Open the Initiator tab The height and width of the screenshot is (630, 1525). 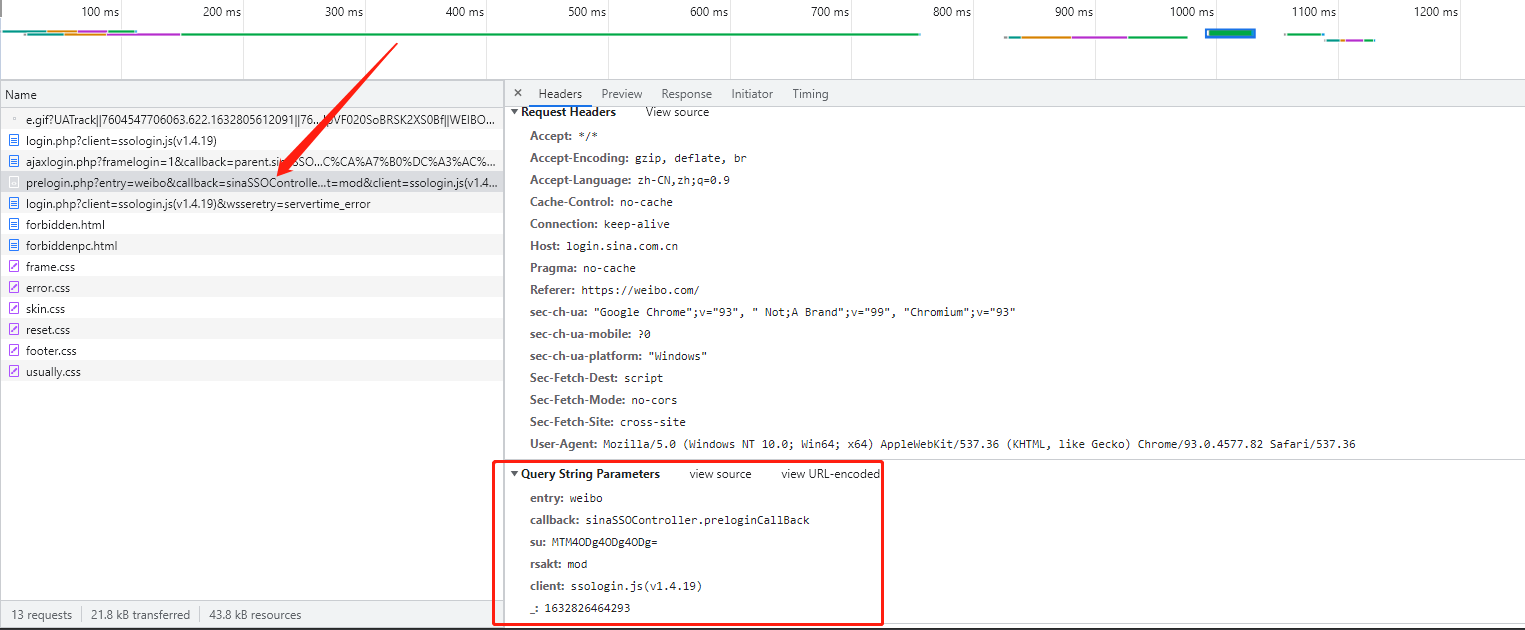point(752,93)
